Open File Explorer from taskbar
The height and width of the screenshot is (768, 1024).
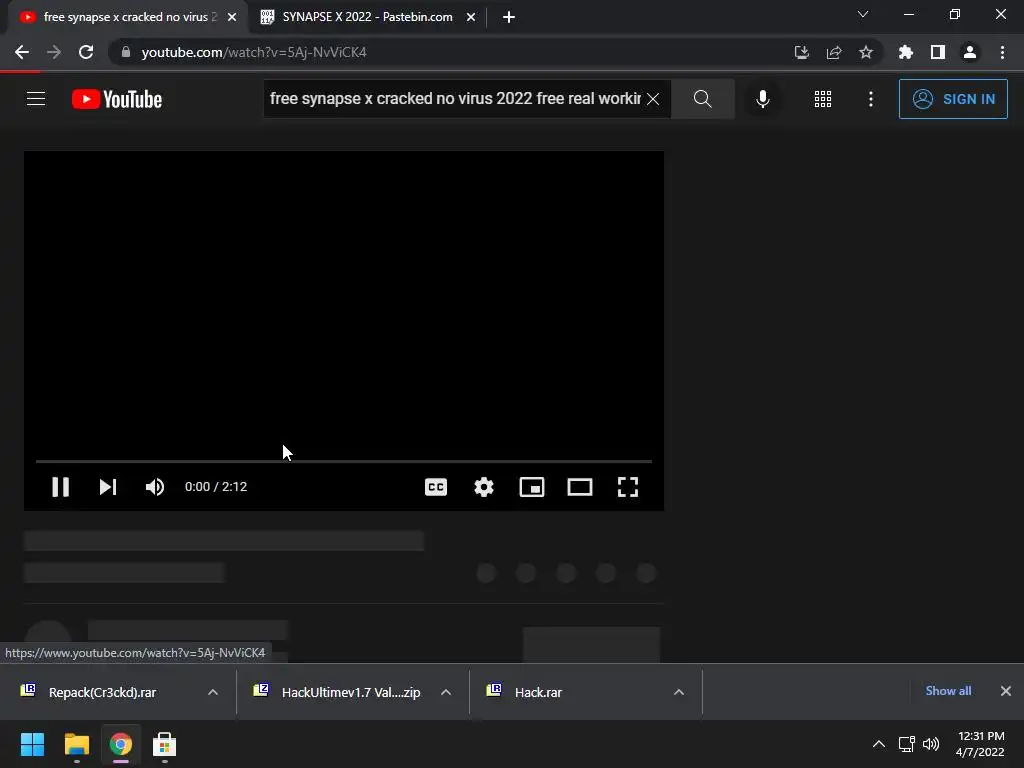[76, 744]
